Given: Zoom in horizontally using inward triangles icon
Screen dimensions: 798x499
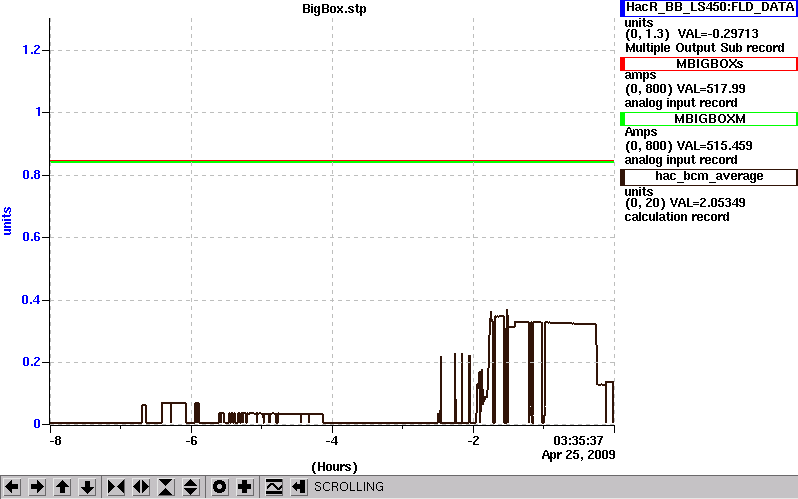Looking at the screenshot, I should [116, 487].
